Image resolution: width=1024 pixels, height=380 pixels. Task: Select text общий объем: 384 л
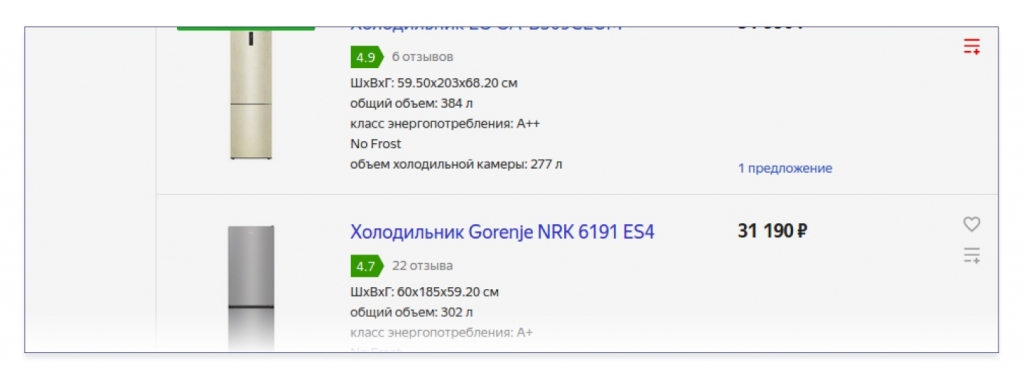411,103
